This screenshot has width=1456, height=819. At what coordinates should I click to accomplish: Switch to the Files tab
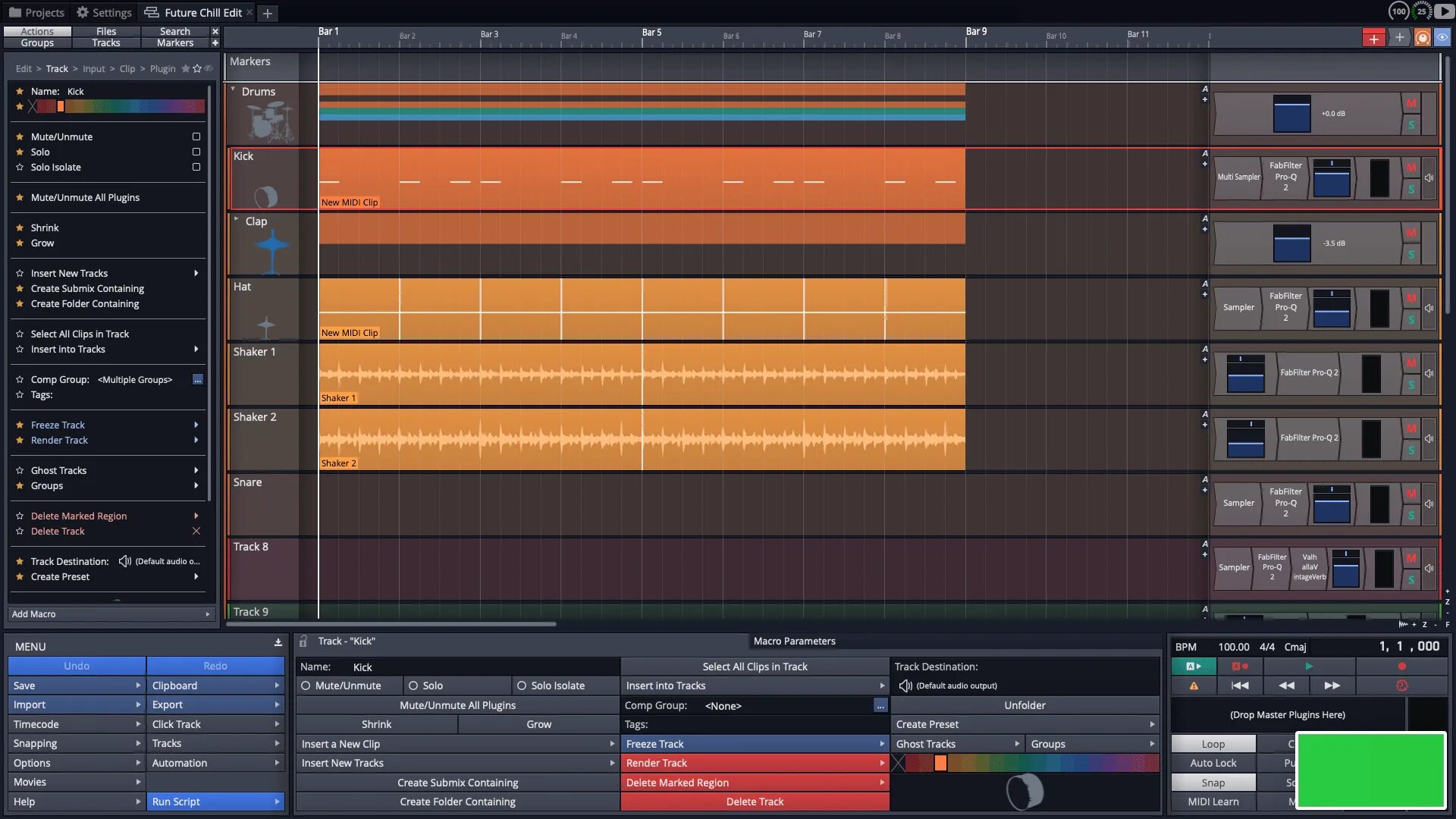point(106,31)
